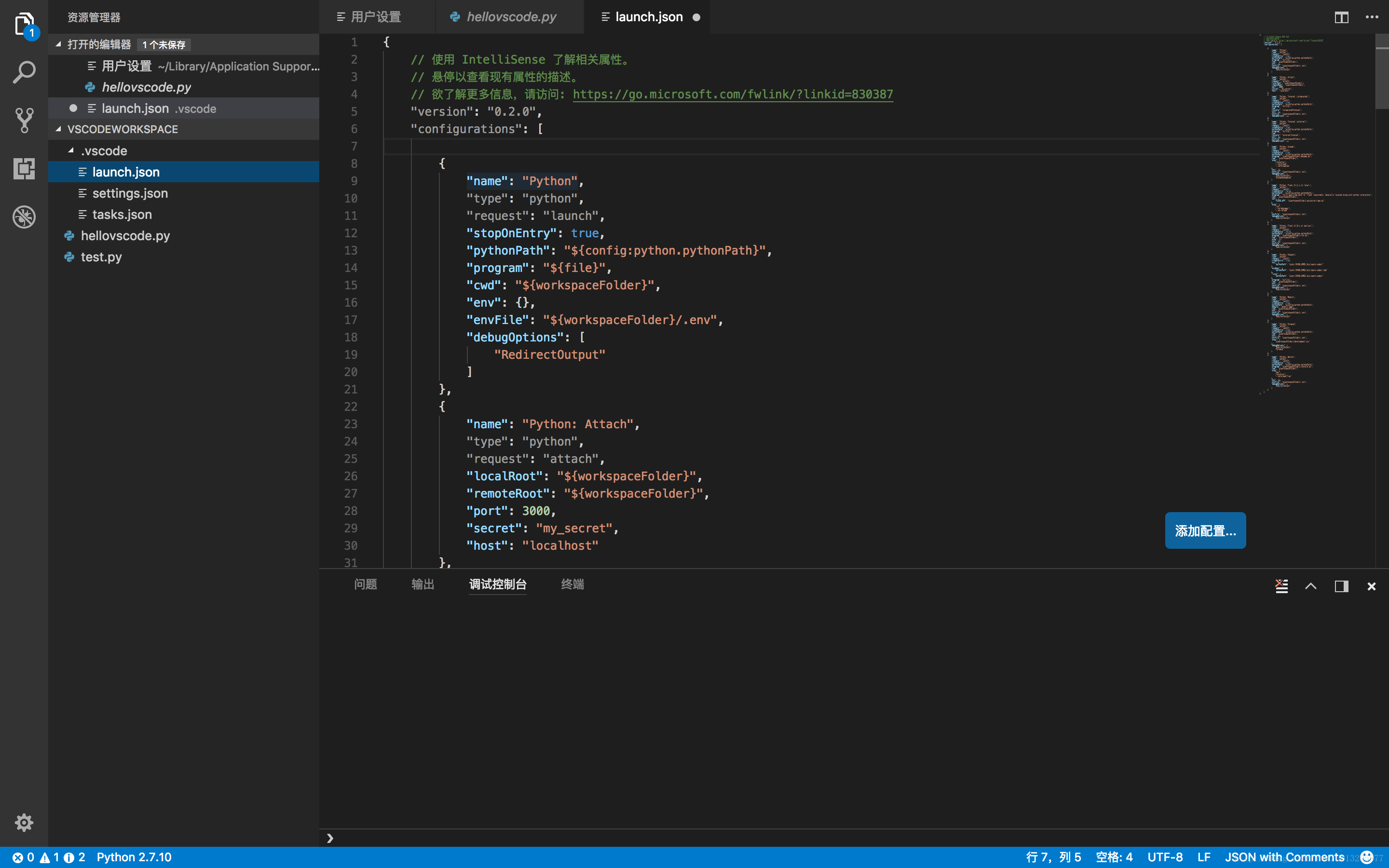
Task: Click the 添加配置... button
Action: (x=1205, y=530)
